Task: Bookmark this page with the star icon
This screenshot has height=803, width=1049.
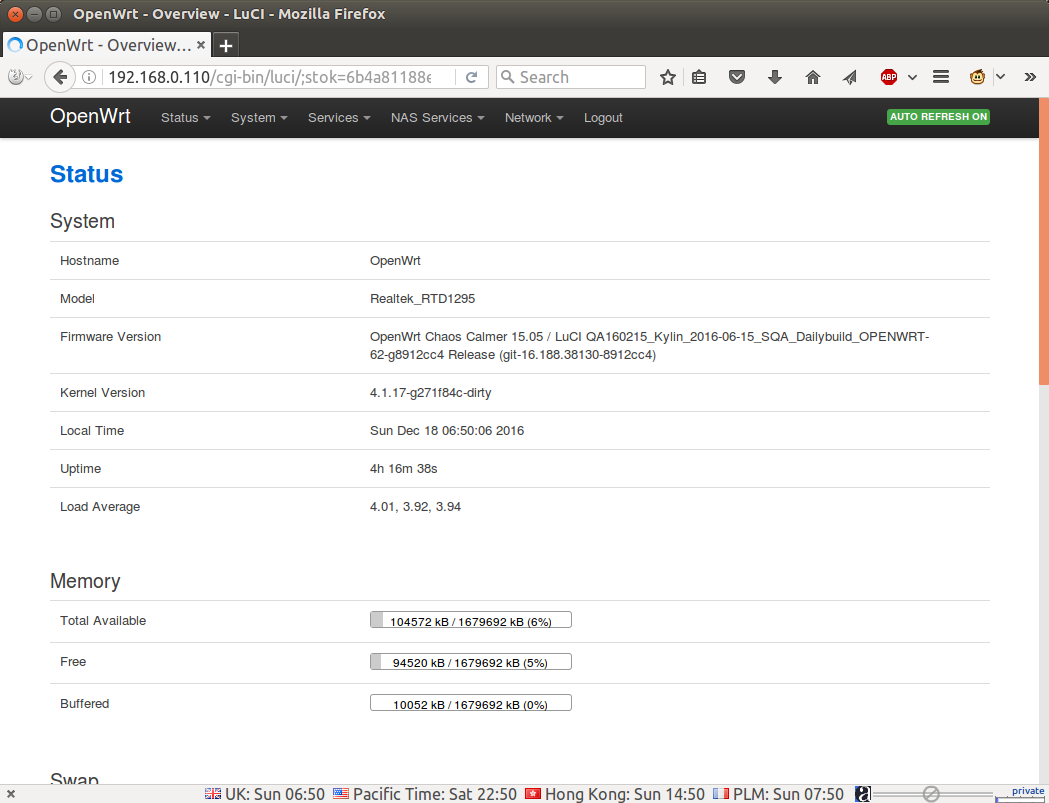Action: click(x=668, y=77)
